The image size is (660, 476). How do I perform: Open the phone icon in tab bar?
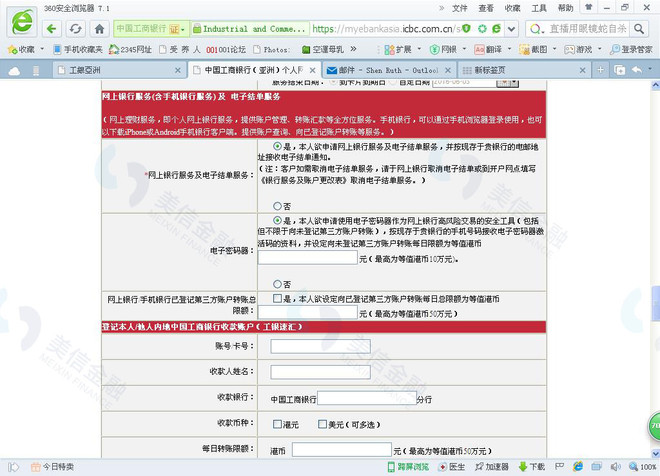(36, 71)
